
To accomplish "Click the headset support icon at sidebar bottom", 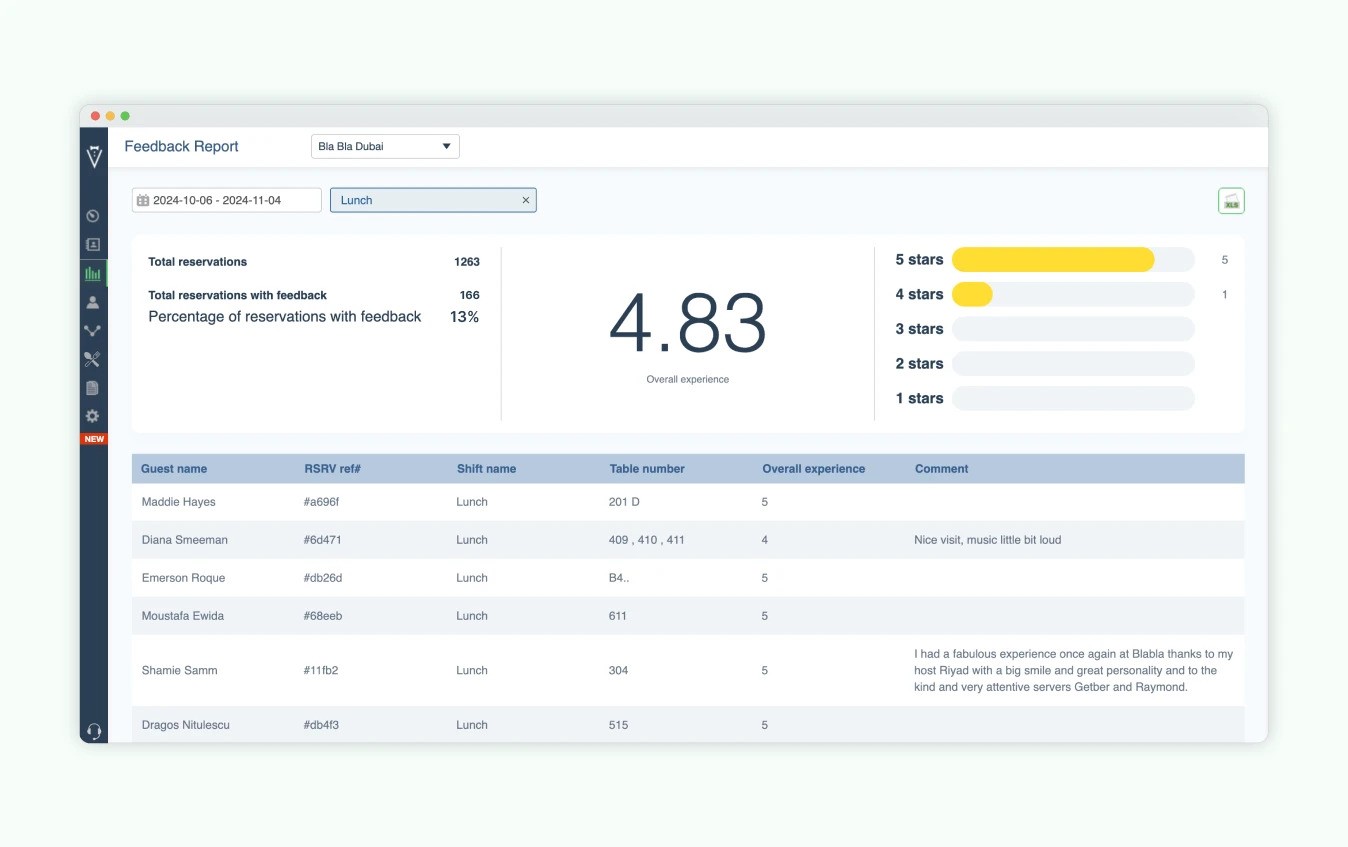I will (93, 731).
